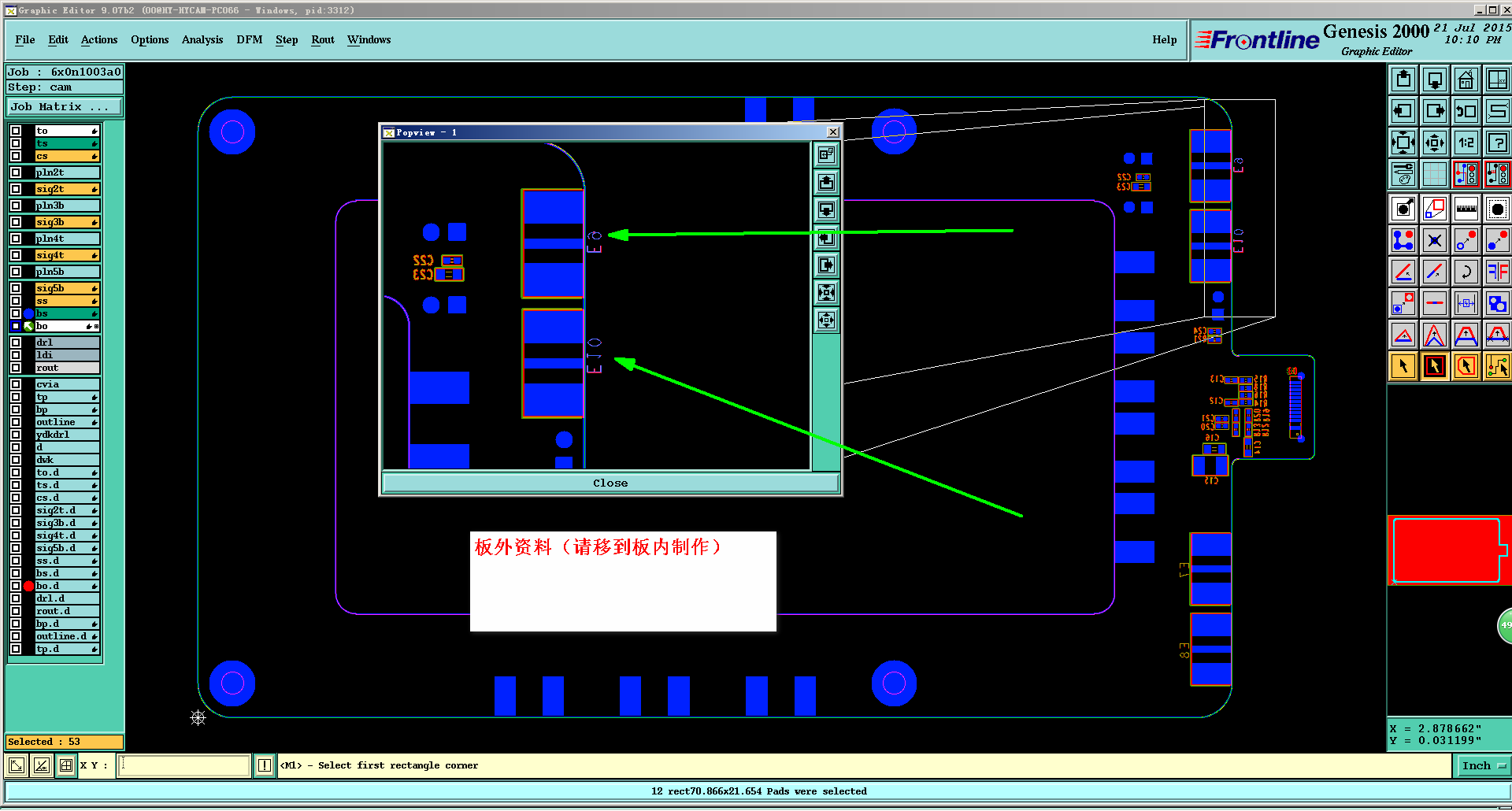Open the Job Matrix button
This screenshot has height=811, width=1512.
tap(65, 107)
